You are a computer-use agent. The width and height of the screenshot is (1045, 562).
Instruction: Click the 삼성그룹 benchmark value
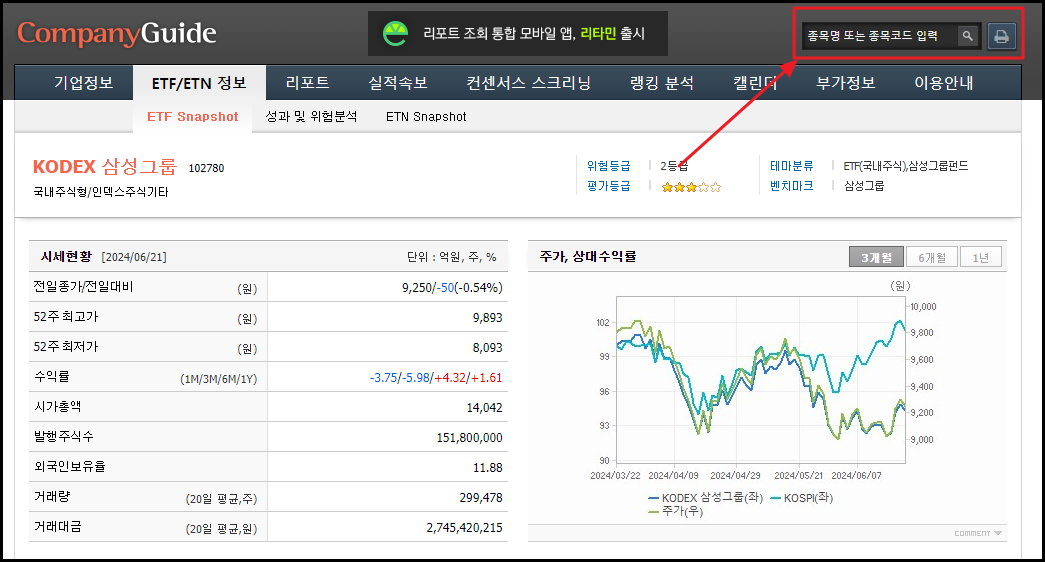click(864, 186)
